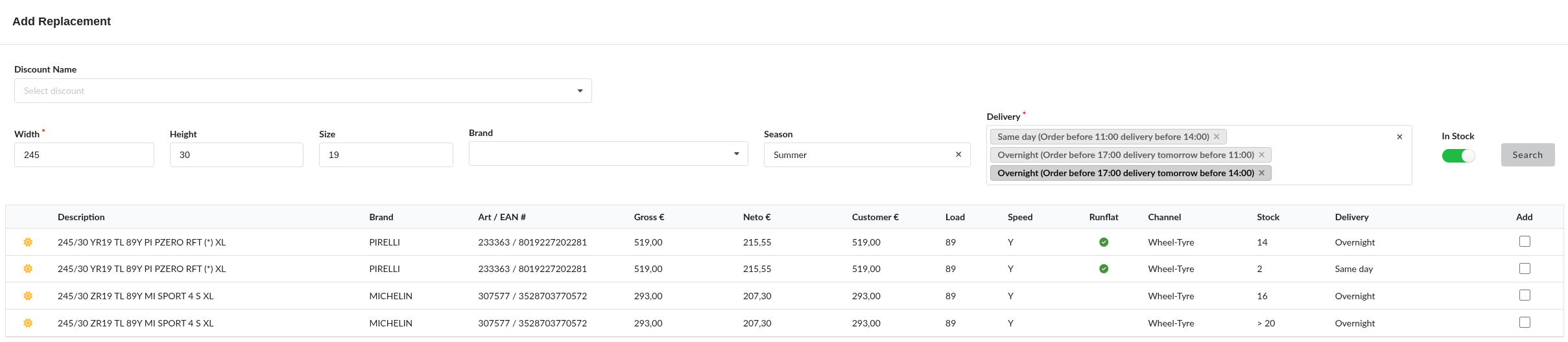The width and height of the screenshot is (1568, 342).
Task: Click runflat green checkmark in first row
Action: pyautogui.click(x=1103, y=242)
